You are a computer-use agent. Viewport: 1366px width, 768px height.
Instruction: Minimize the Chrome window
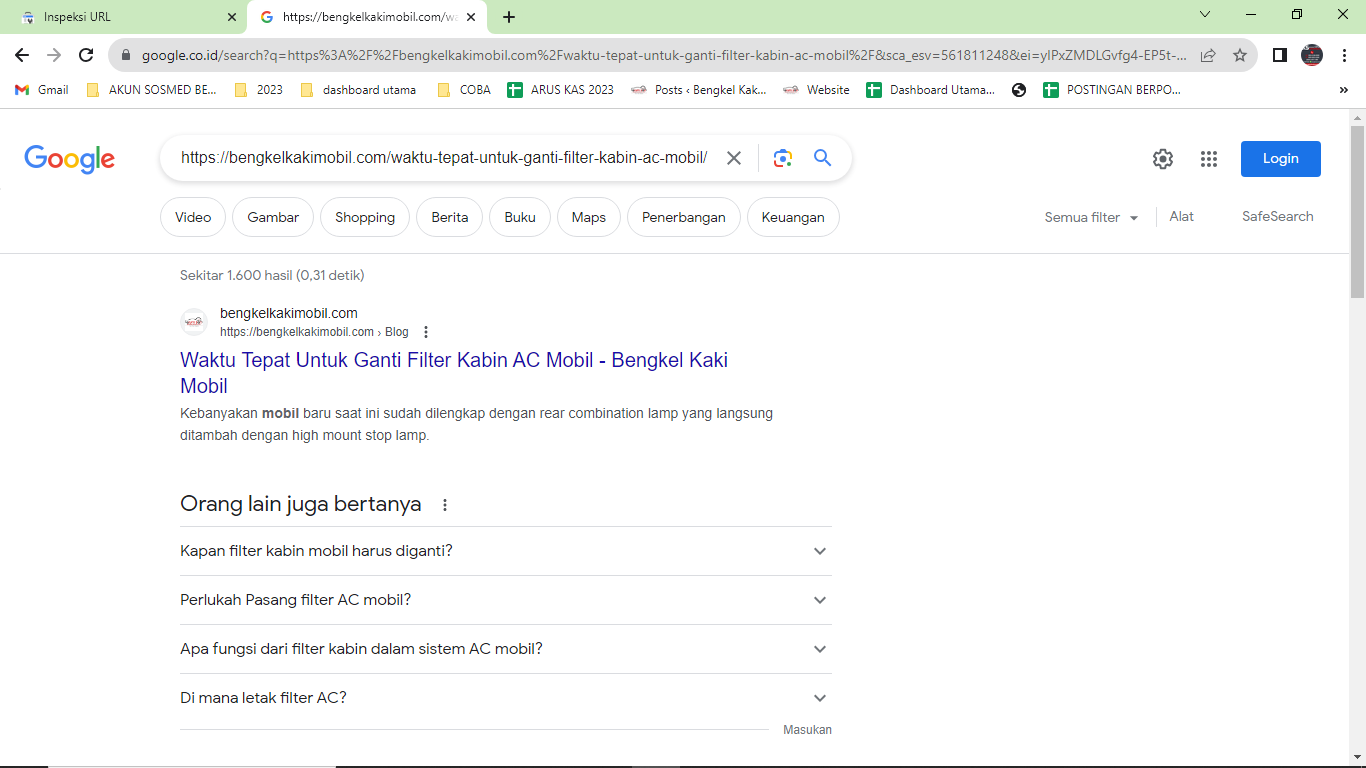point(1251,15)
